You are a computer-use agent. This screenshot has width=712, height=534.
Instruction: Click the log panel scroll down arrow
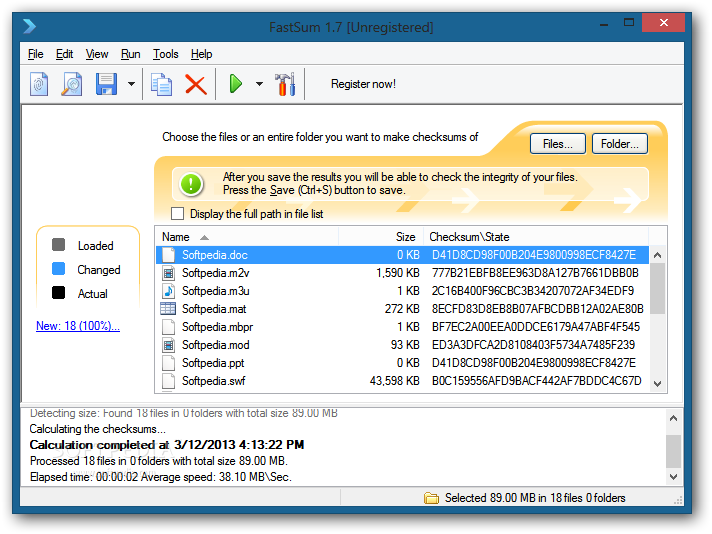click(x=673, y=477)
